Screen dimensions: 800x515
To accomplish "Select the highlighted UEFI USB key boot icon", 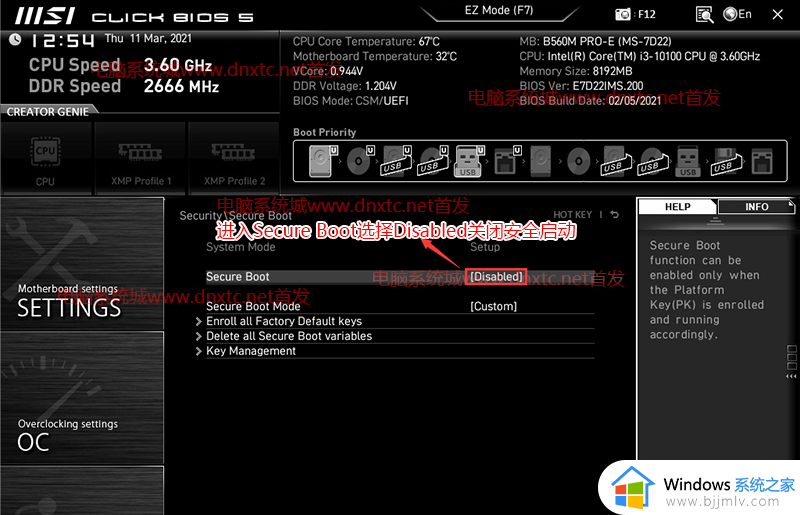I will (469, 161).
